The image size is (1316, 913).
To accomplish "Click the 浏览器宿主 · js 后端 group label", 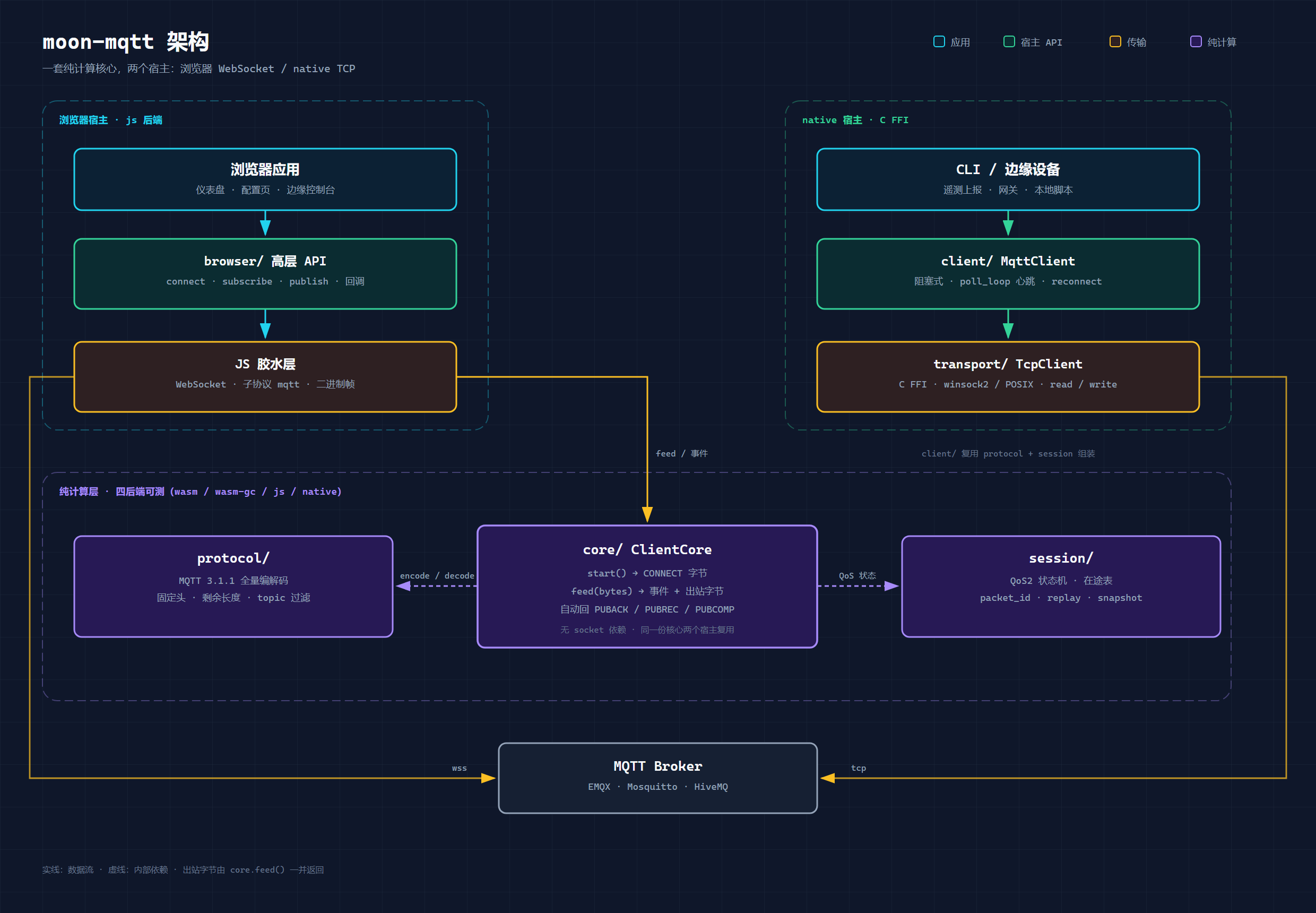I will (x=110, y=120).
